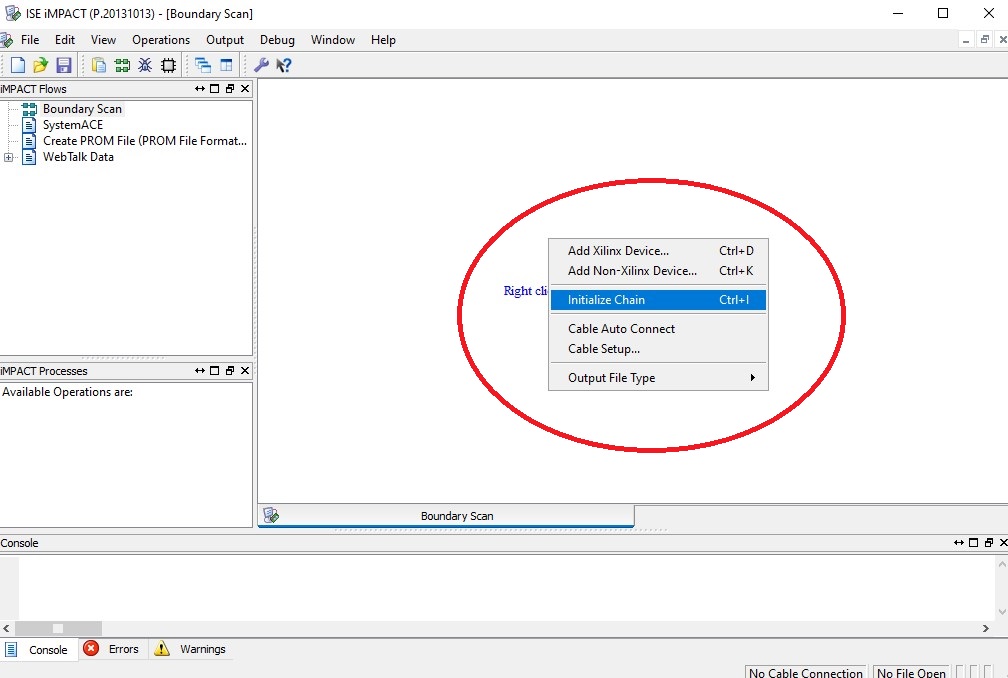Maximize the iMPACT Flows panel

point(215,89)
